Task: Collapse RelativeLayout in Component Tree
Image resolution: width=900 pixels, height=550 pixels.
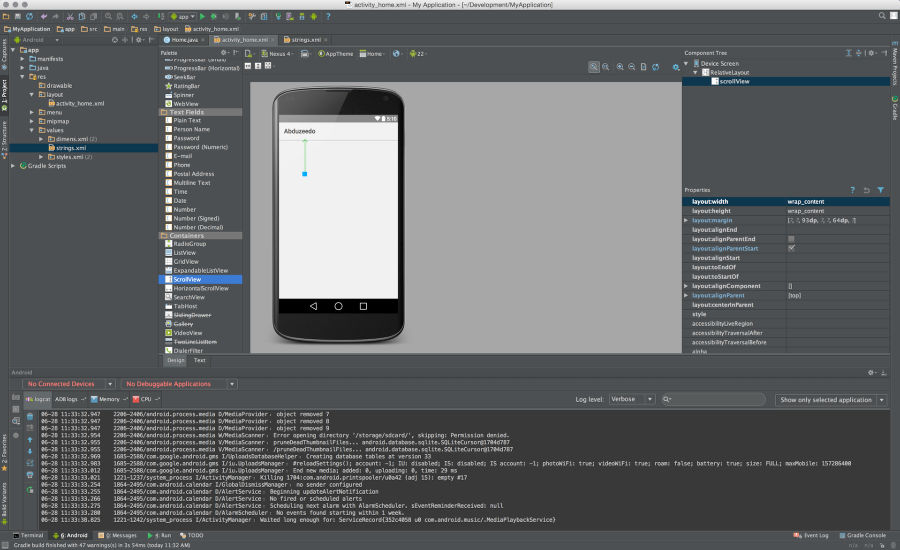Action: pos(695,73)
